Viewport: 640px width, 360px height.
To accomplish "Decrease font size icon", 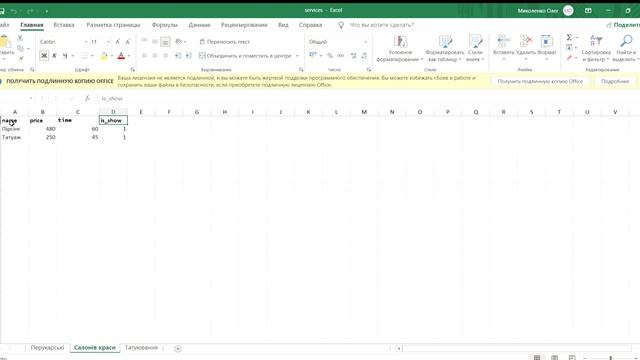I will click(128, 42).
